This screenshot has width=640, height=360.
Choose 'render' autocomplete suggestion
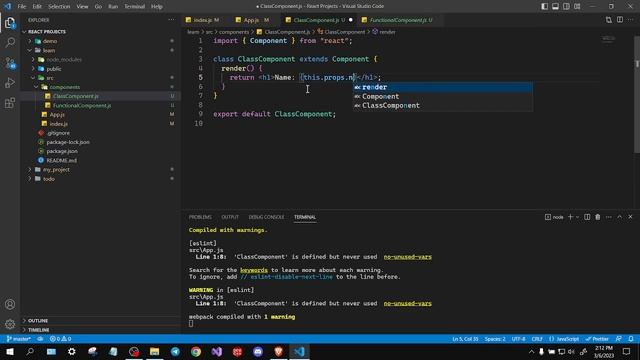click(x=442, y=87)
